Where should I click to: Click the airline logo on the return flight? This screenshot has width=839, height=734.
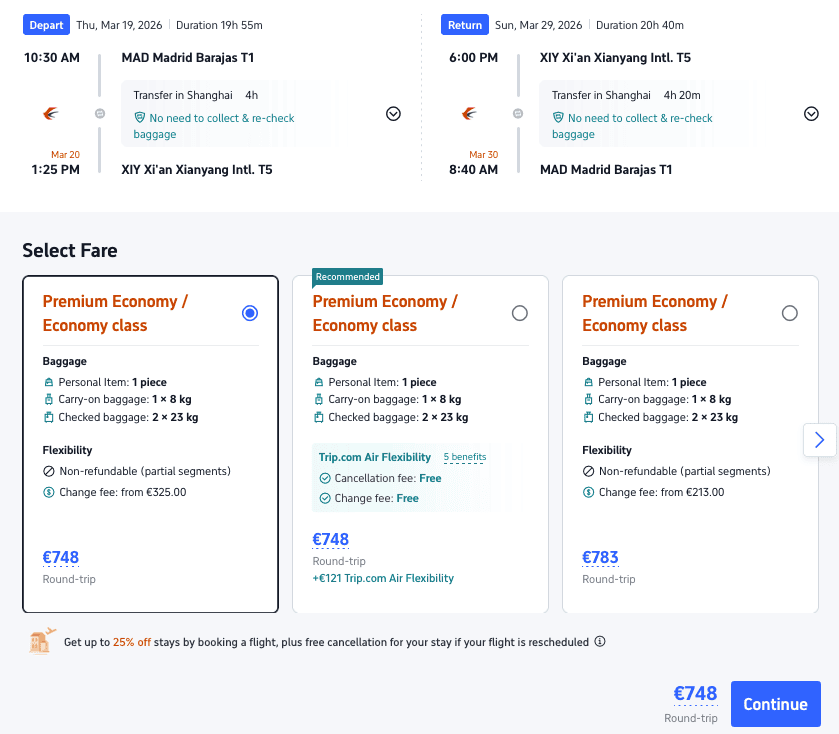pyautogui.click(x=470, y=113)
